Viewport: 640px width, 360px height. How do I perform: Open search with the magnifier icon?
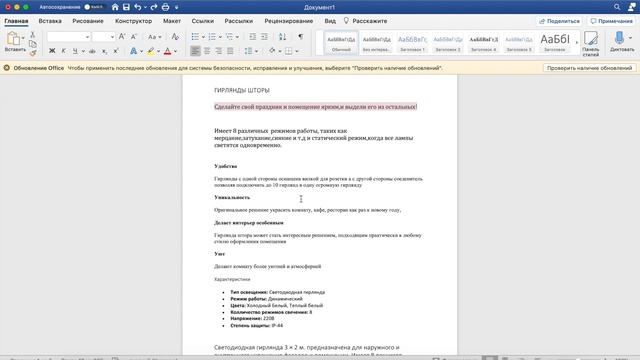(x=617, y=7)
